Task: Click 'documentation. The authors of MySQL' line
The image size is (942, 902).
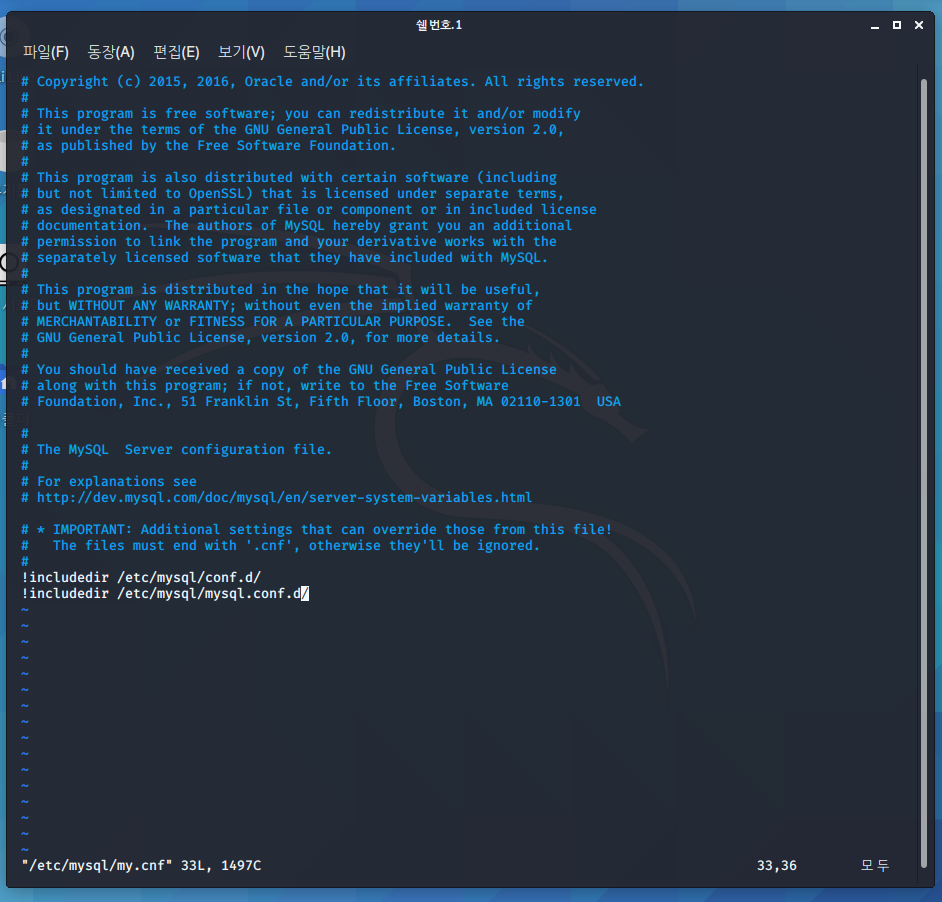Action: [297, 225]
